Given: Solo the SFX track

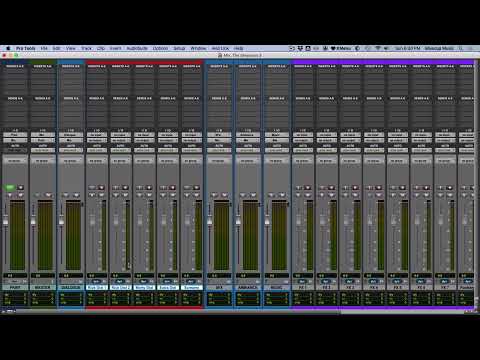Looking at the screenshot, I should click(214, 195).
